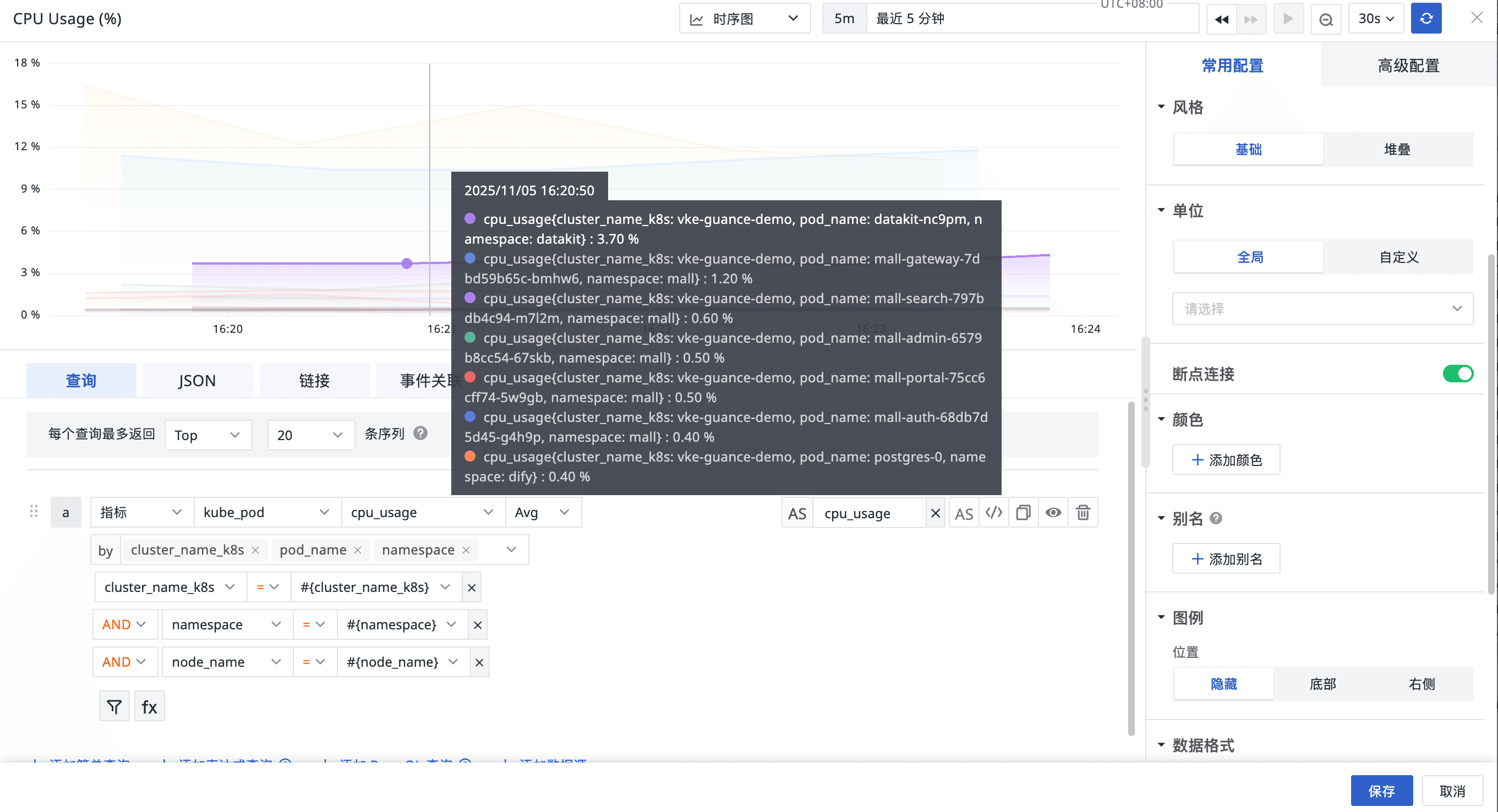The height and width of the screenshot is (812, 1498).
Task: Open the Avg aggregation dropdown
Action: tap(542, 513)
